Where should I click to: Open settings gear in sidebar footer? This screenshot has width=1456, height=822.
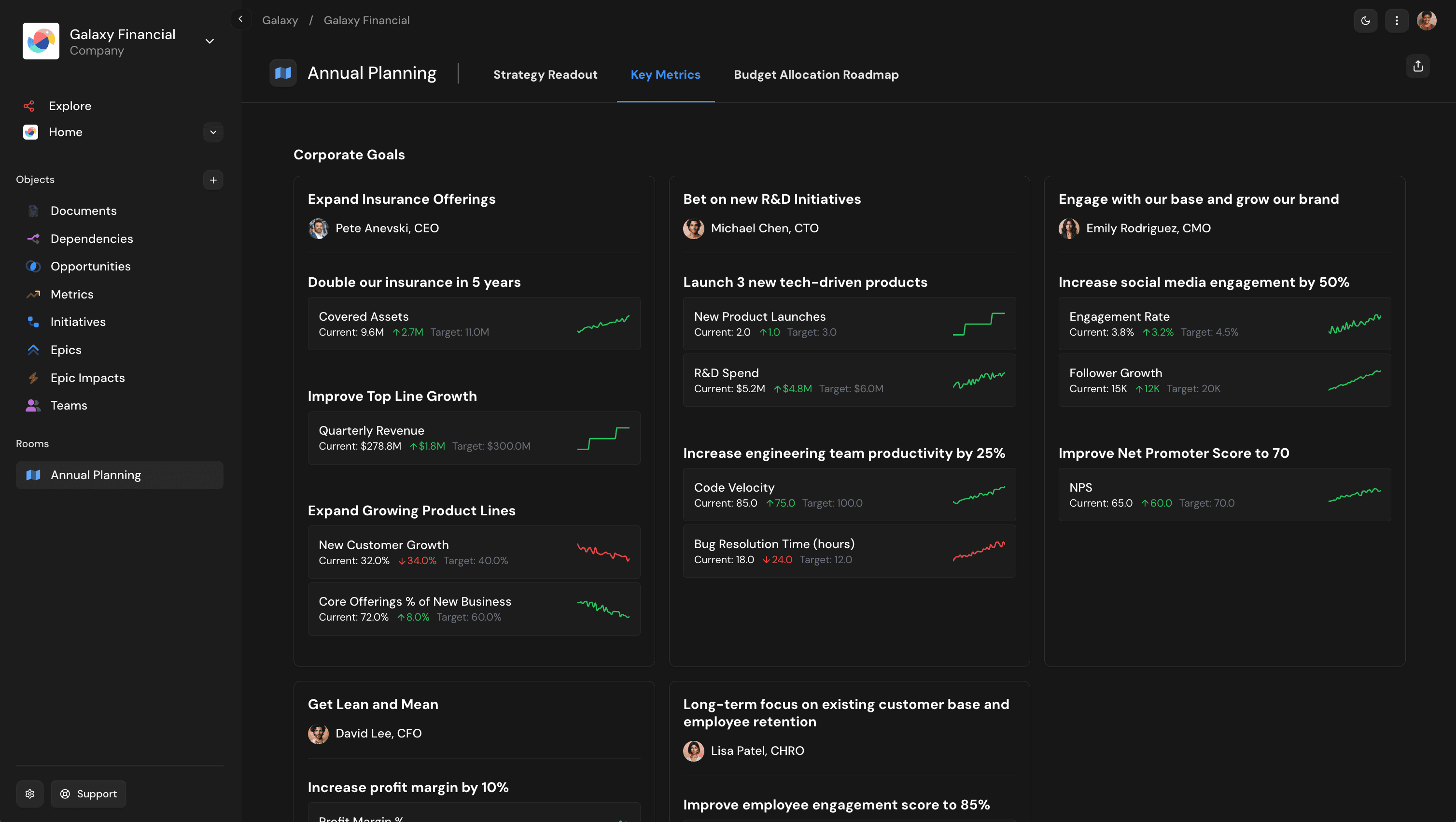point(30,794)
